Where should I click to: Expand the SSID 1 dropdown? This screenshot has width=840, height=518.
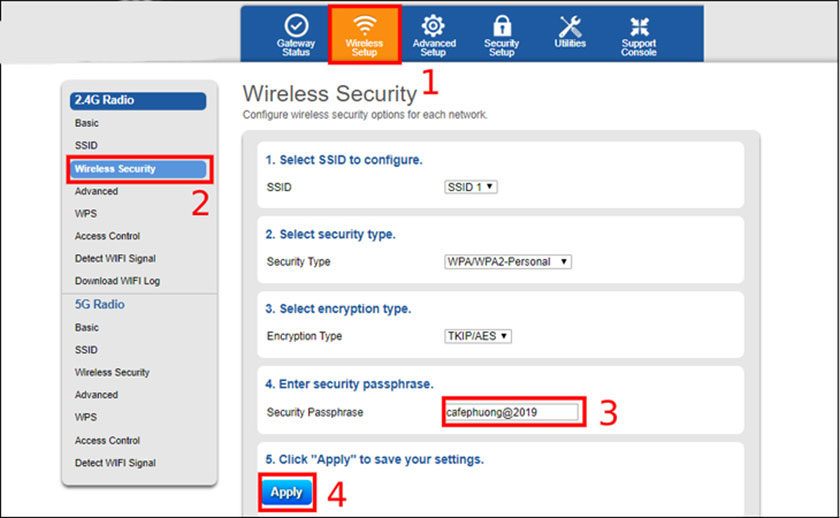click(x=472, y=186)
